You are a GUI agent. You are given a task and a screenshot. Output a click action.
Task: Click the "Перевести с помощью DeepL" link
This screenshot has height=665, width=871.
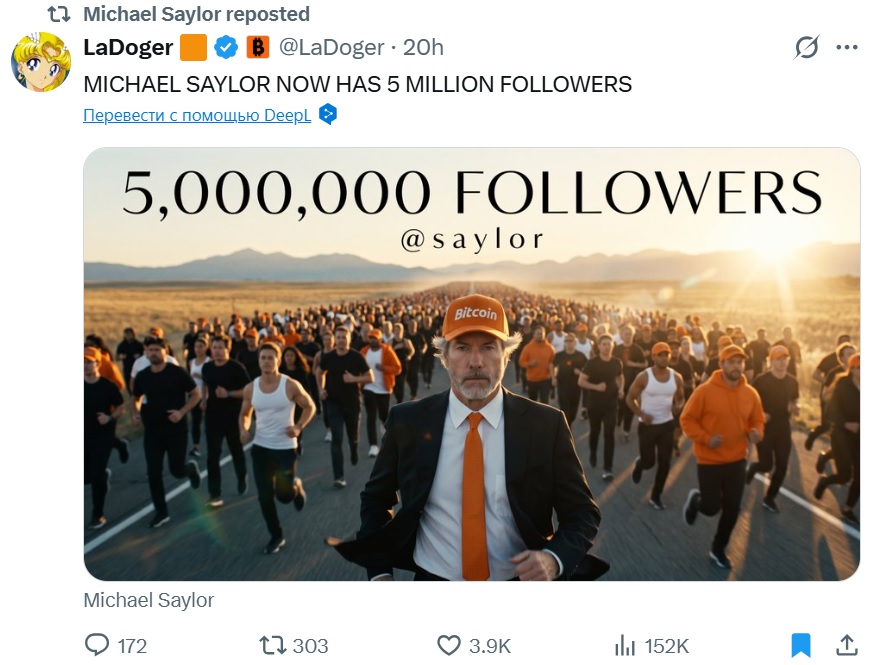coord(197,115)
